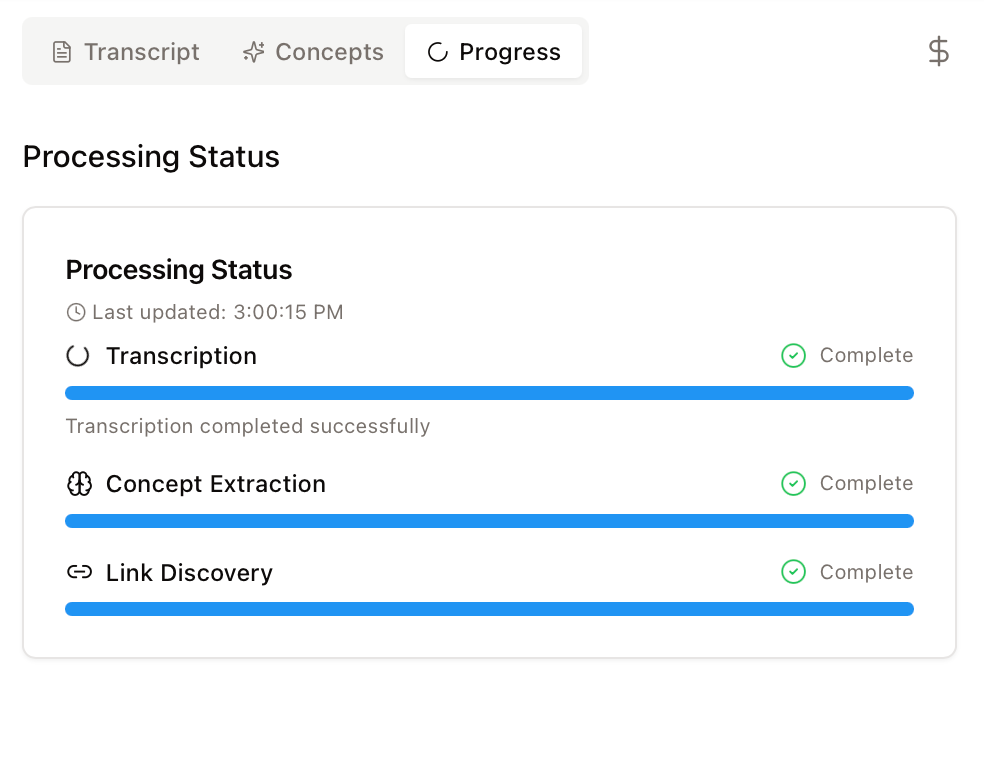984x772 pixels.
Task: Click the Link Discovery label
Action: [x=189, y=573]
